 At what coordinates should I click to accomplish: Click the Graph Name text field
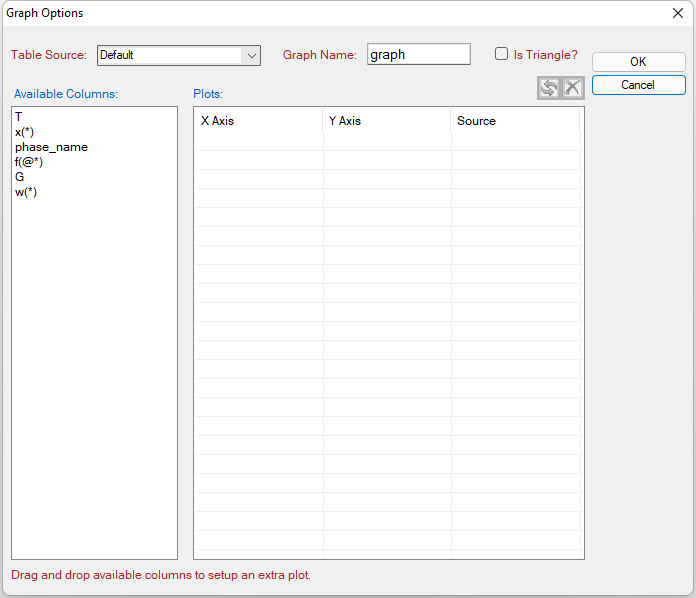point(418,55)
